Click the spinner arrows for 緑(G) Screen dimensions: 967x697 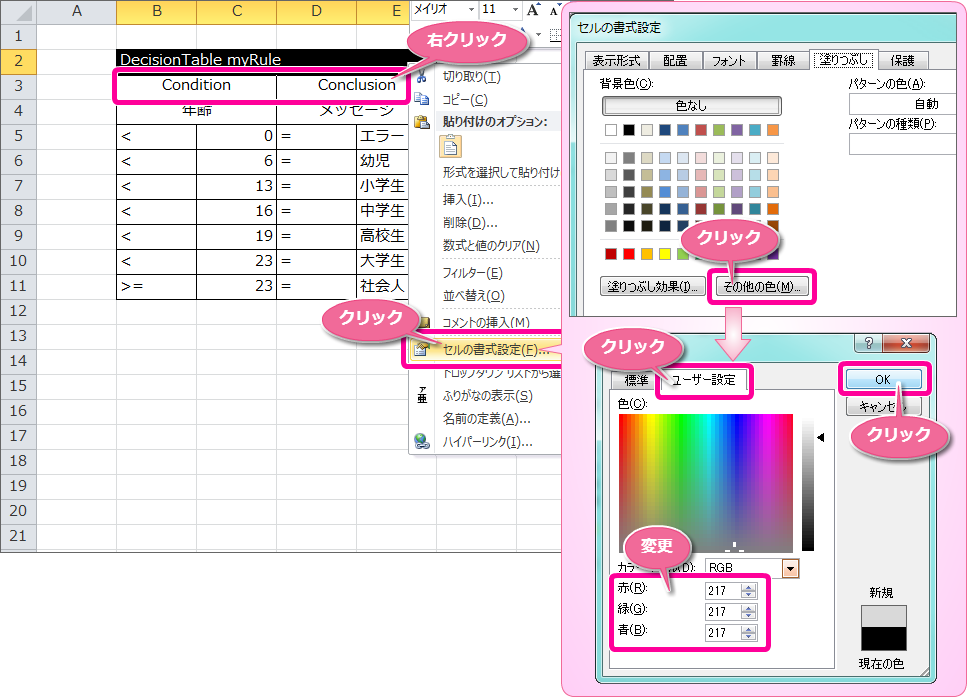pyautogui.click(x=749, y=612)
